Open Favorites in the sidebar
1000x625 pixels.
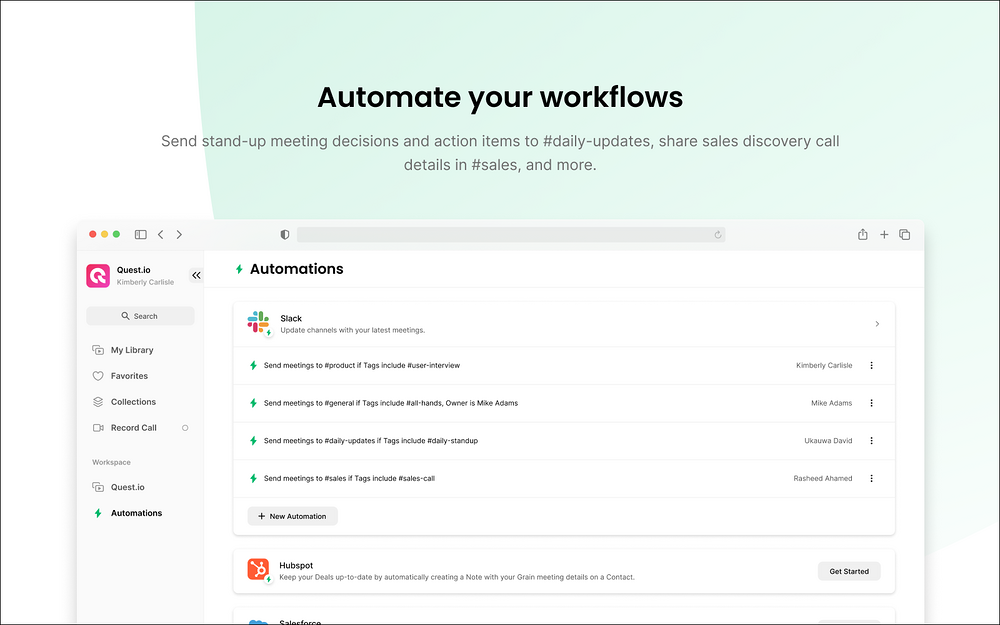pyautogui.click(x=129, y=376)
